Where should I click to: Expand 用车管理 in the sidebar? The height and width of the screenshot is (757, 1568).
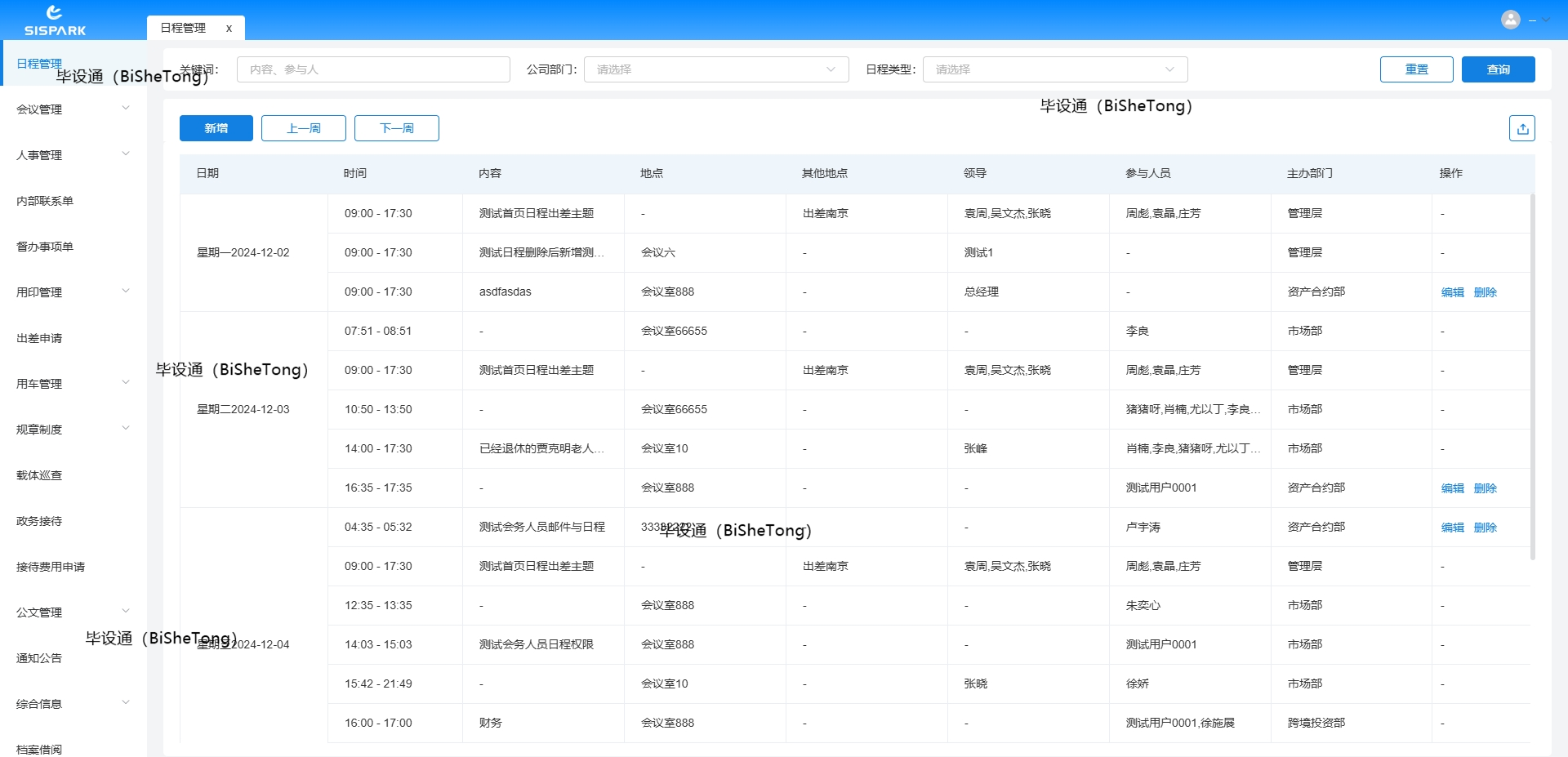click(73, 383)
